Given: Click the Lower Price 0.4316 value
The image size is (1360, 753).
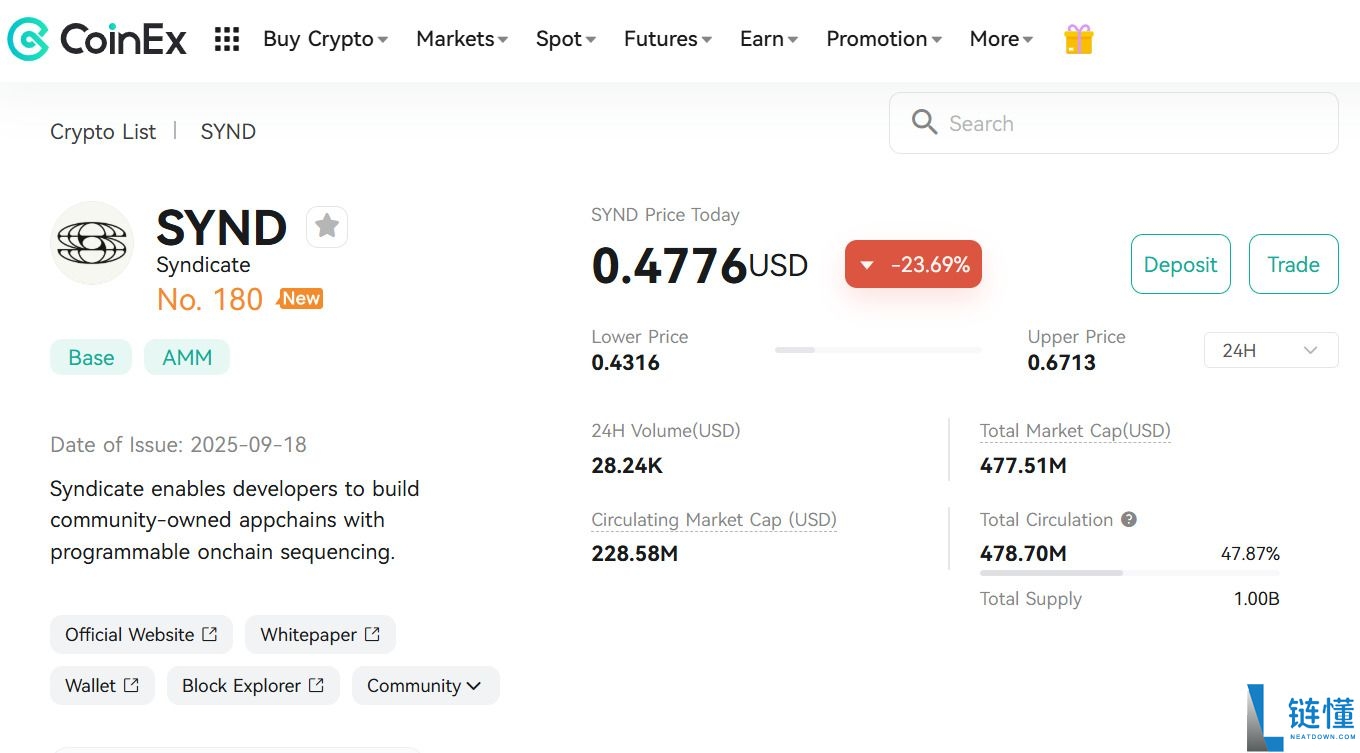Looking at the screenshot, I should pyautogui.click(x=626, y=362).
